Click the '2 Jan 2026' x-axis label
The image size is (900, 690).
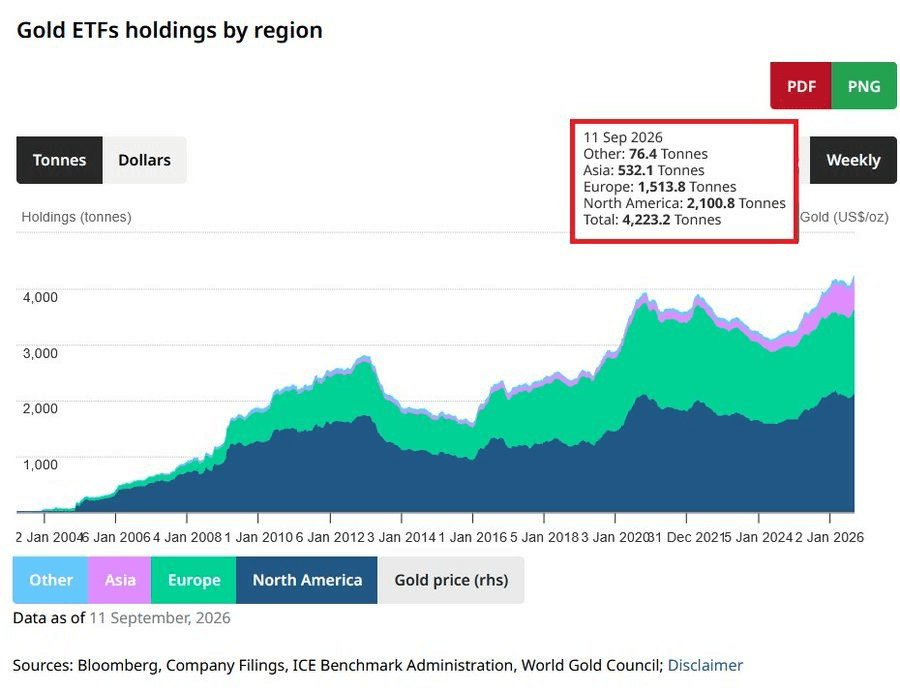click(x=829, y=537)
